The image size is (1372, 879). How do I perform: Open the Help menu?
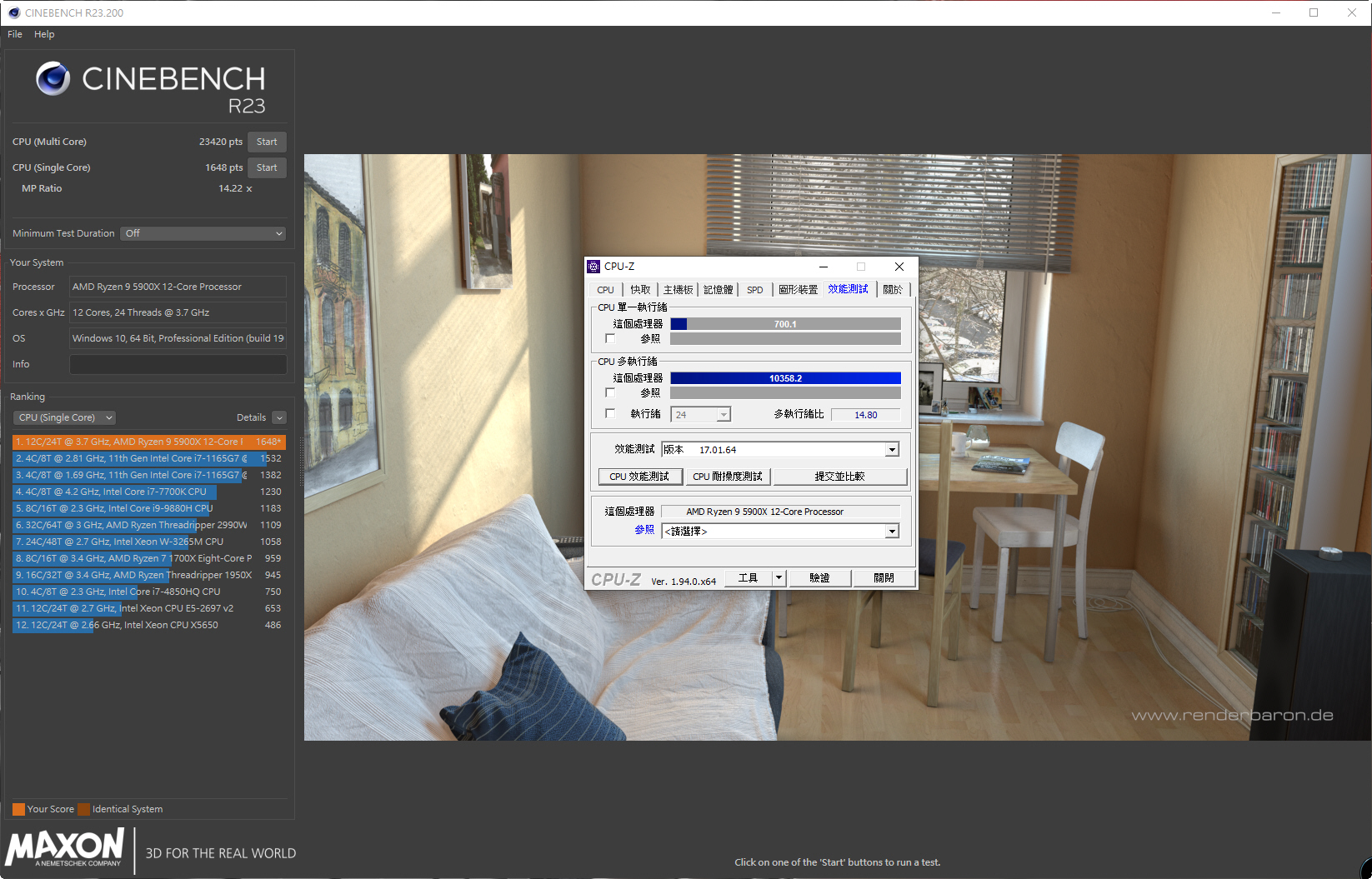tap(44, 34)
